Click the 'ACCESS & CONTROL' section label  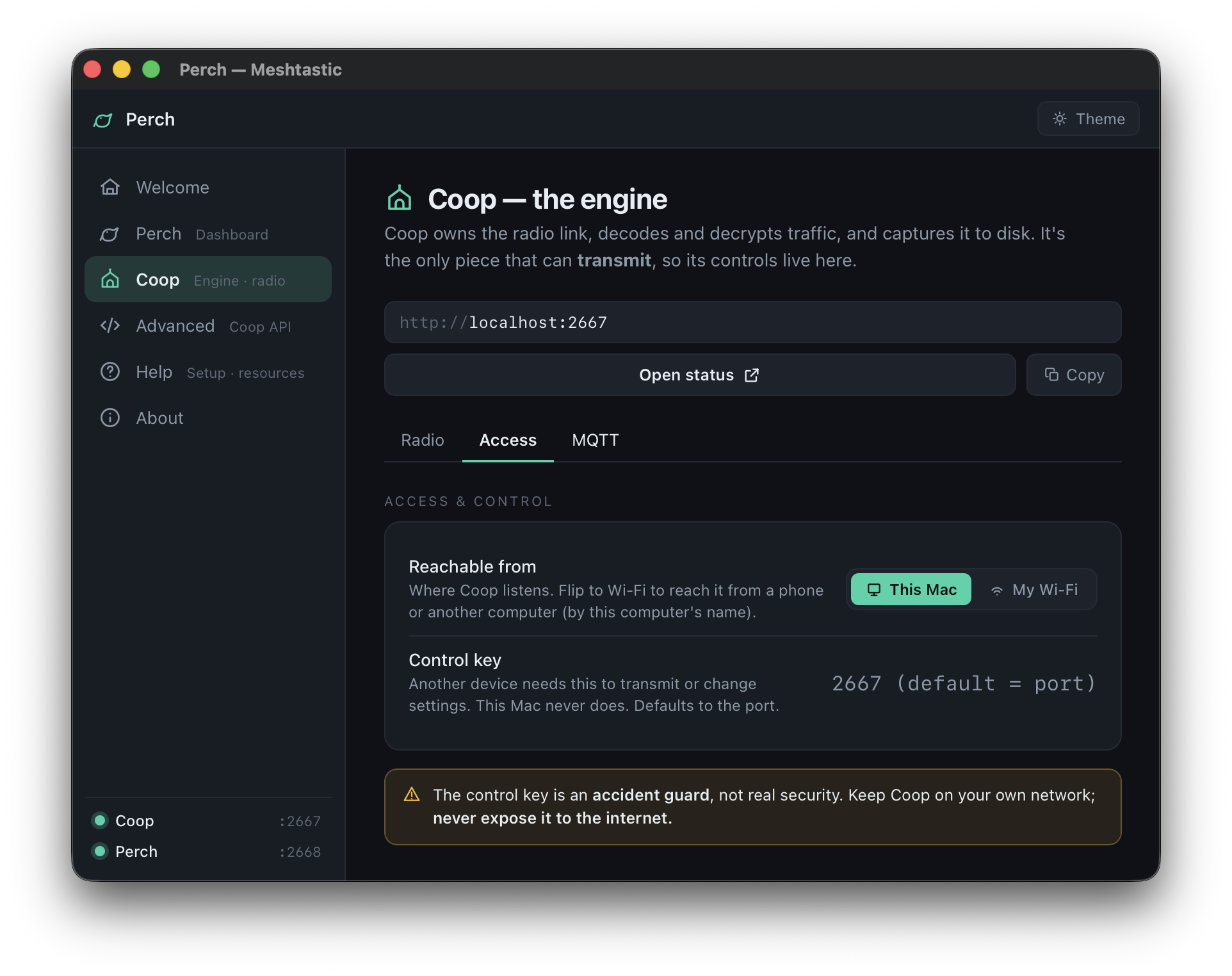click(x=468, y=501)
